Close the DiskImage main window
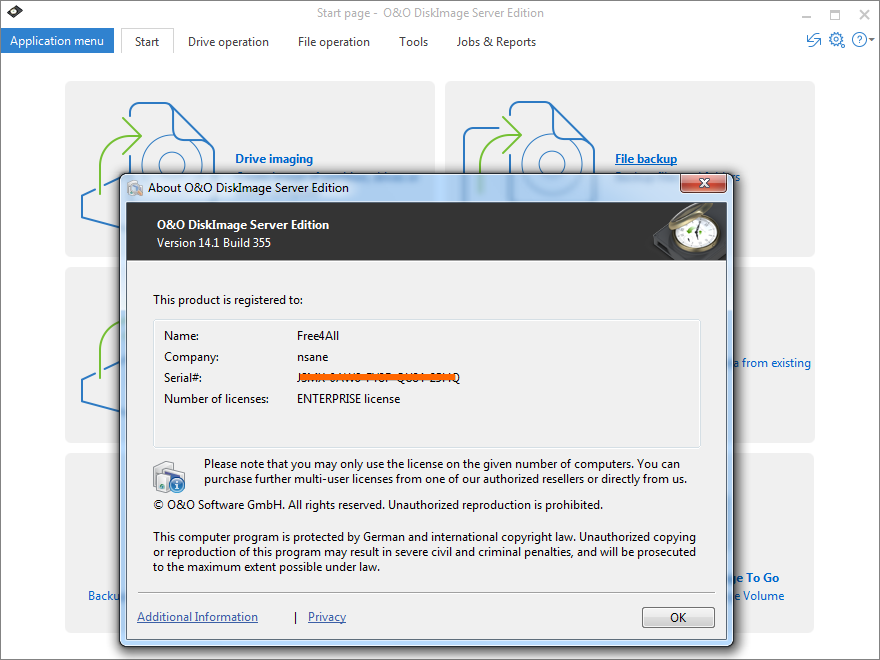 point(864,15)
